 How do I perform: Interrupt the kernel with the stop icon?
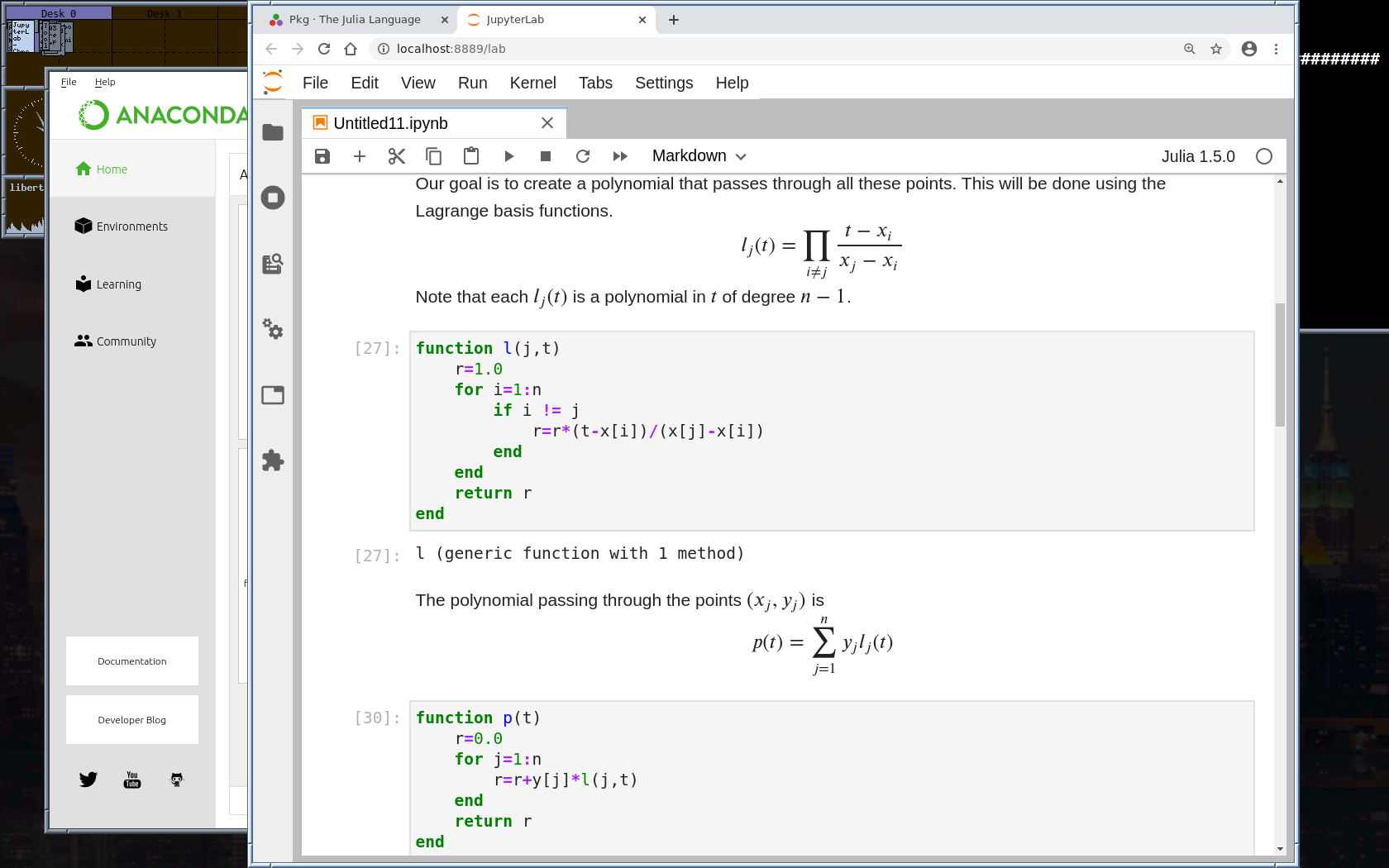pos(546,156)
